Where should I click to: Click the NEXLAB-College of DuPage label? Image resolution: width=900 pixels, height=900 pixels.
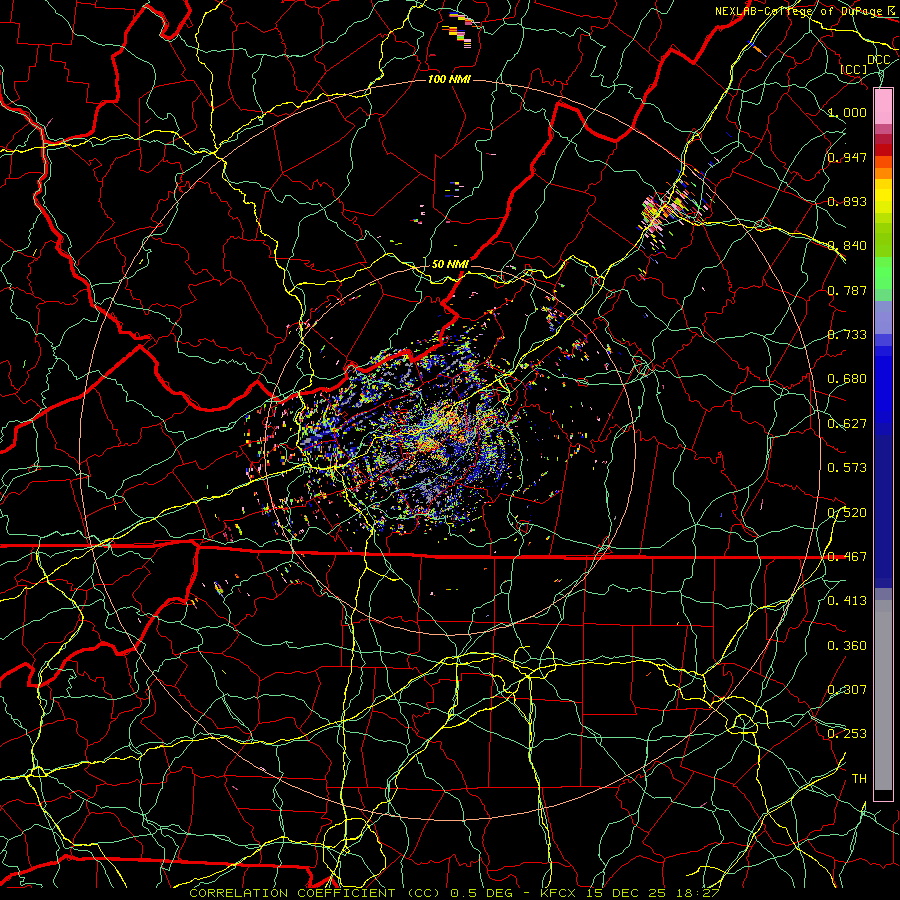[x=801, y=11]
